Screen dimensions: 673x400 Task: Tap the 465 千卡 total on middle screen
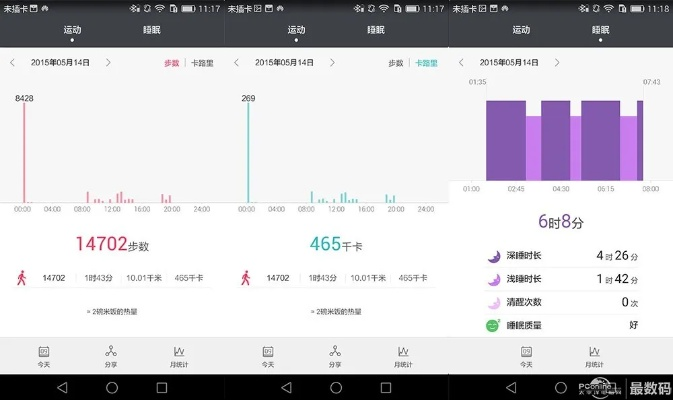335,243
